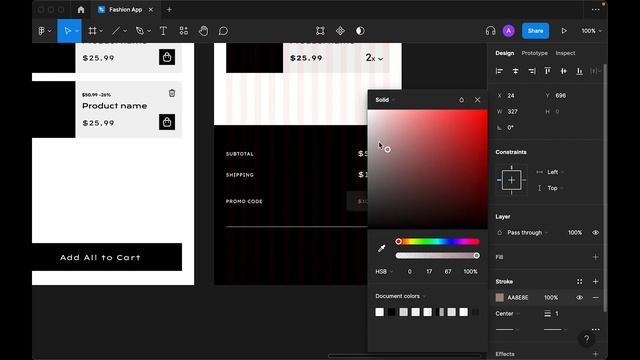Go to the home screen icon
Viewport: 640px width, 360px height.
coord(81,10)
